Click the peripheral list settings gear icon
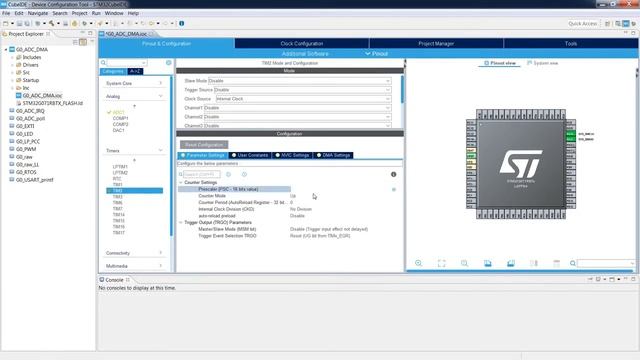The height and width of the screenshot is (360, 640). (169, 63)
